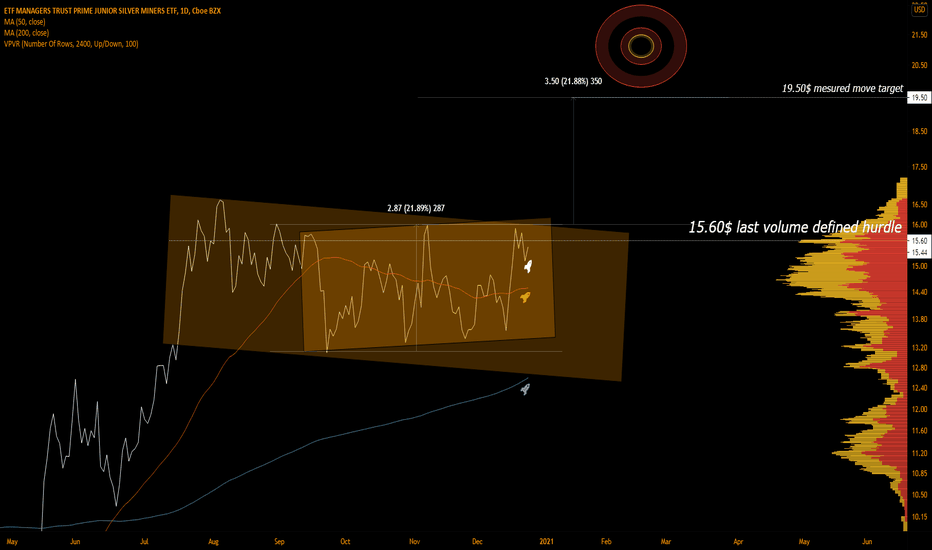Click the 17.50 price axis value

coord(920,168)
